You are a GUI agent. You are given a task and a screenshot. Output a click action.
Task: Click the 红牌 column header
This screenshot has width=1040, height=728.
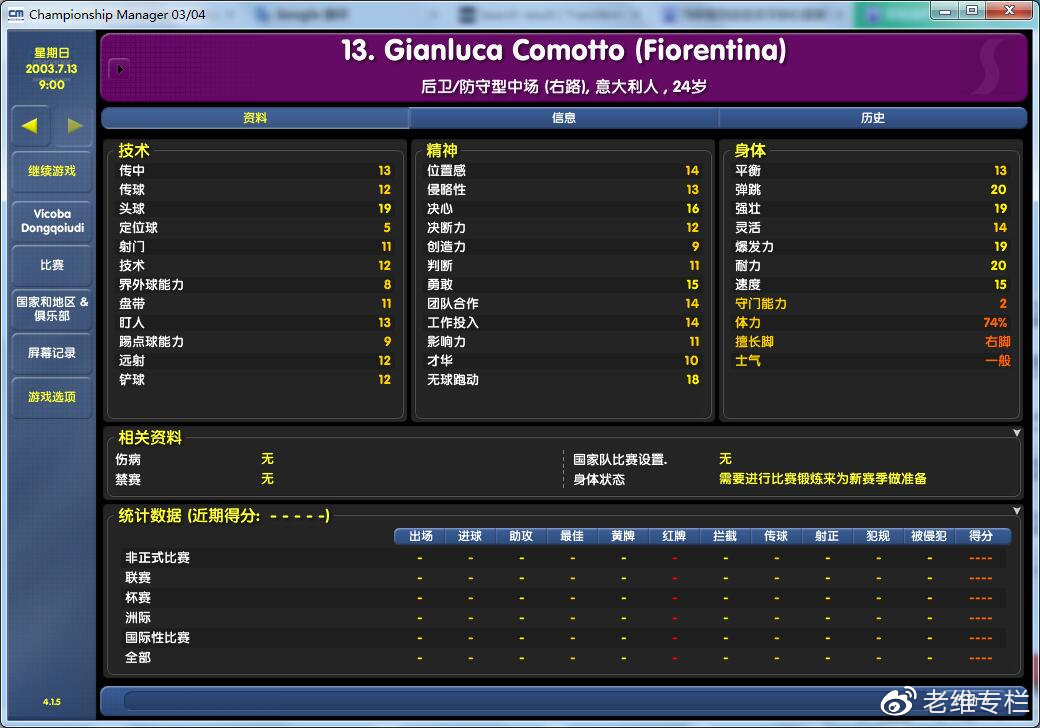coord(675,536)
